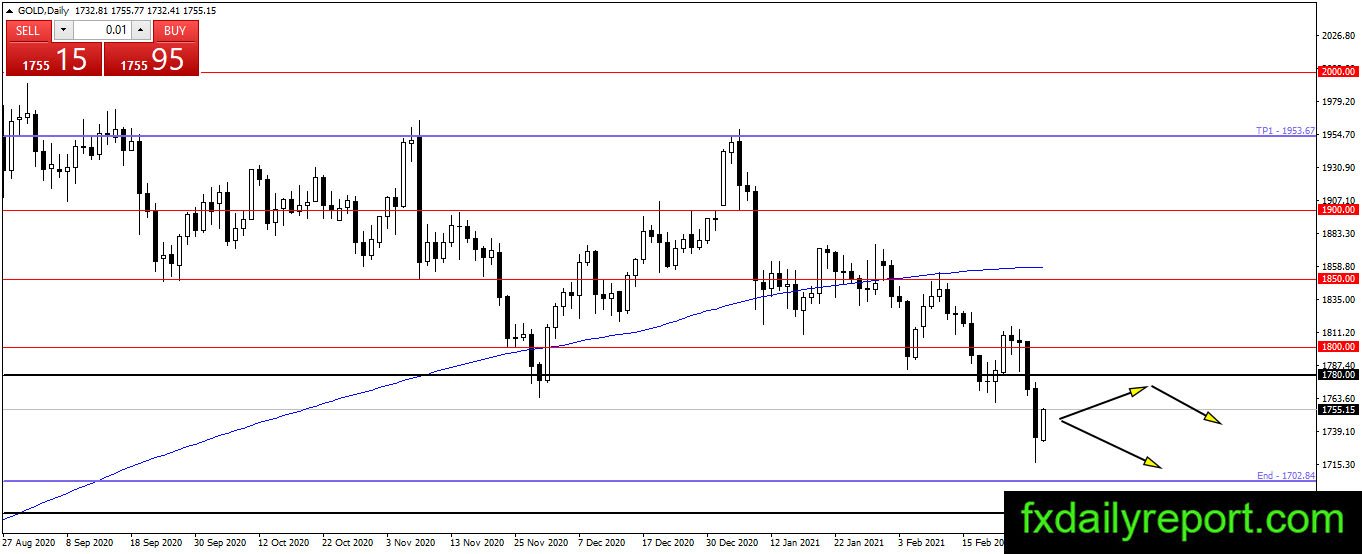Click the lowest yellow arrowhead pointing down-right
This screenshot has height=554, width=1362.
pos(1153,463)
